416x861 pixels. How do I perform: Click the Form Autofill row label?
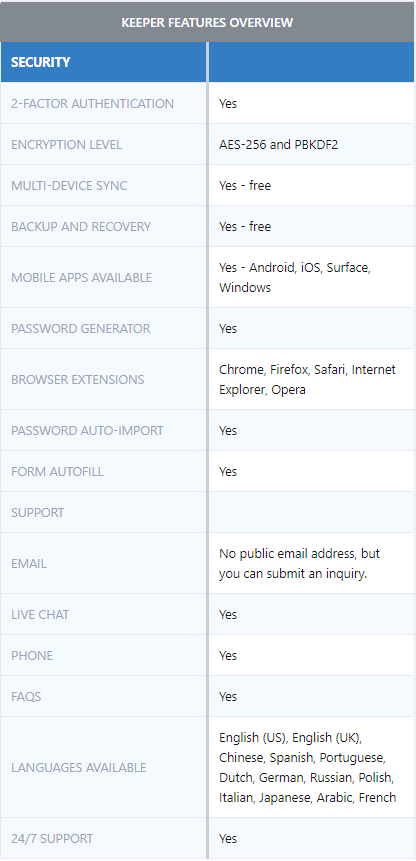(57, 472)
